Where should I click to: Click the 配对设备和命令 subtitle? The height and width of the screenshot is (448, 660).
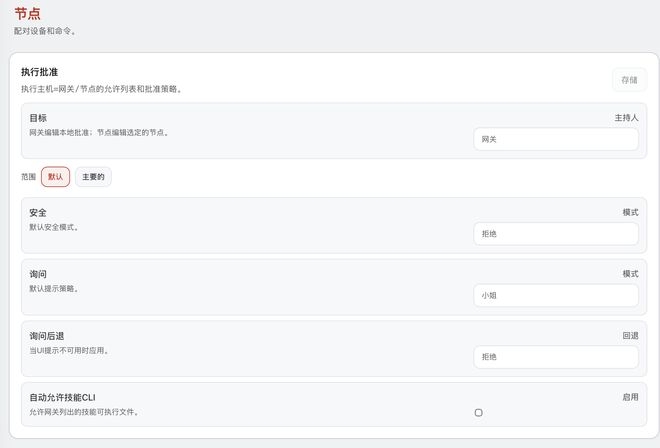[45, 31]
